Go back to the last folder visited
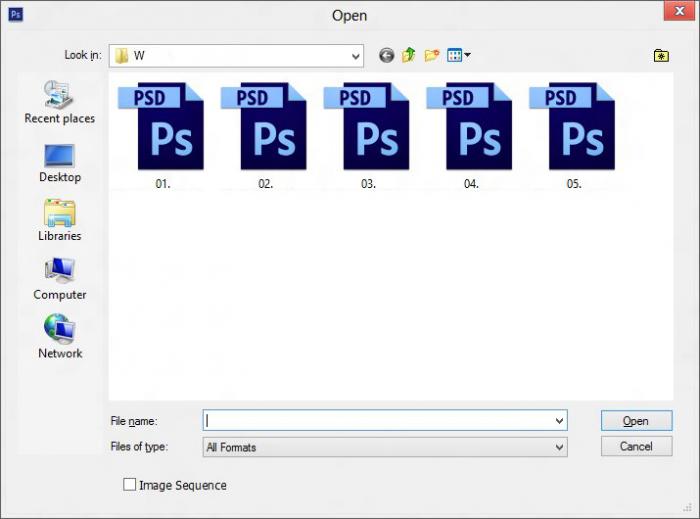Image resolution: width=700 pixels, height=519 pixels. [x=387, y=55]
